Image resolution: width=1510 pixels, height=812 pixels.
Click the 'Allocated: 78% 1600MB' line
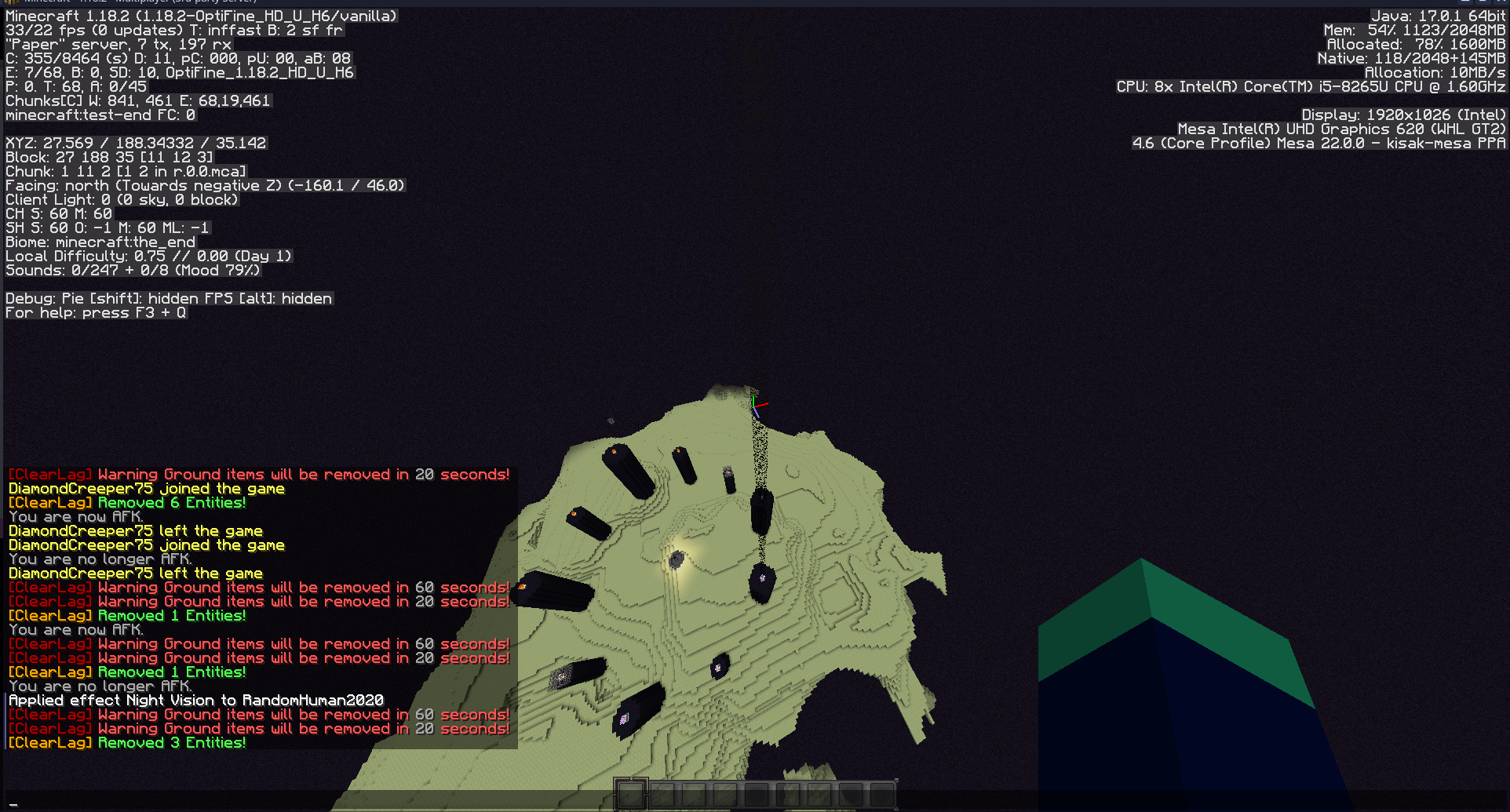point(1417,44)
